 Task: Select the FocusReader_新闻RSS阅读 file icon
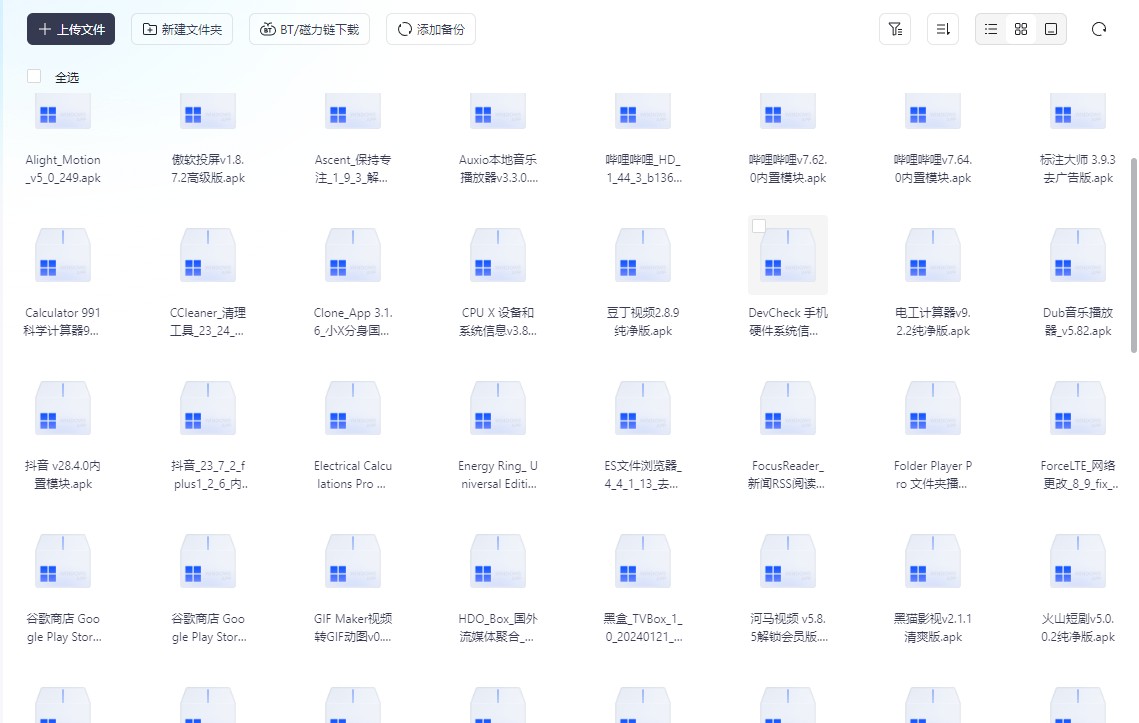788,408
